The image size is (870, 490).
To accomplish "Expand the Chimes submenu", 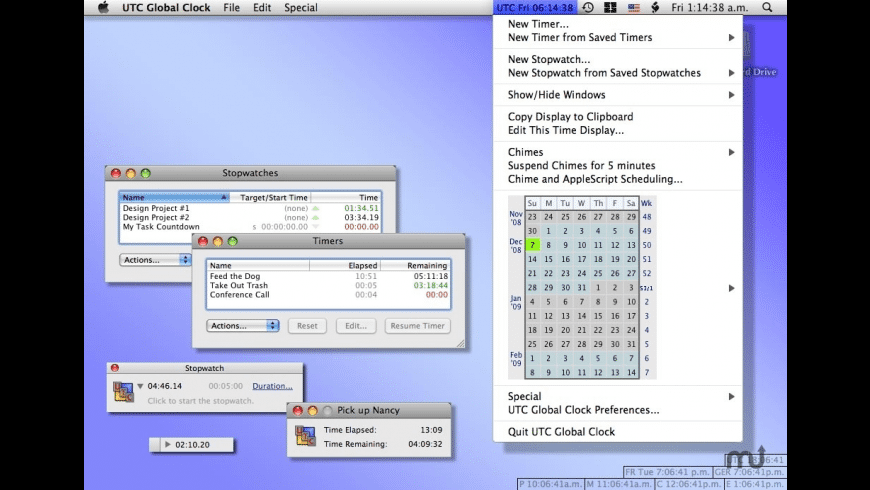I will (731, 152).
